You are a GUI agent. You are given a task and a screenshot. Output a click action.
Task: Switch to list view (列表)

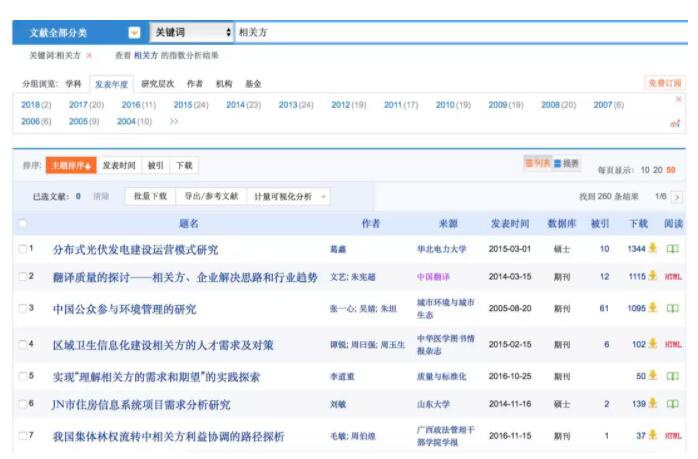(537, 163)
